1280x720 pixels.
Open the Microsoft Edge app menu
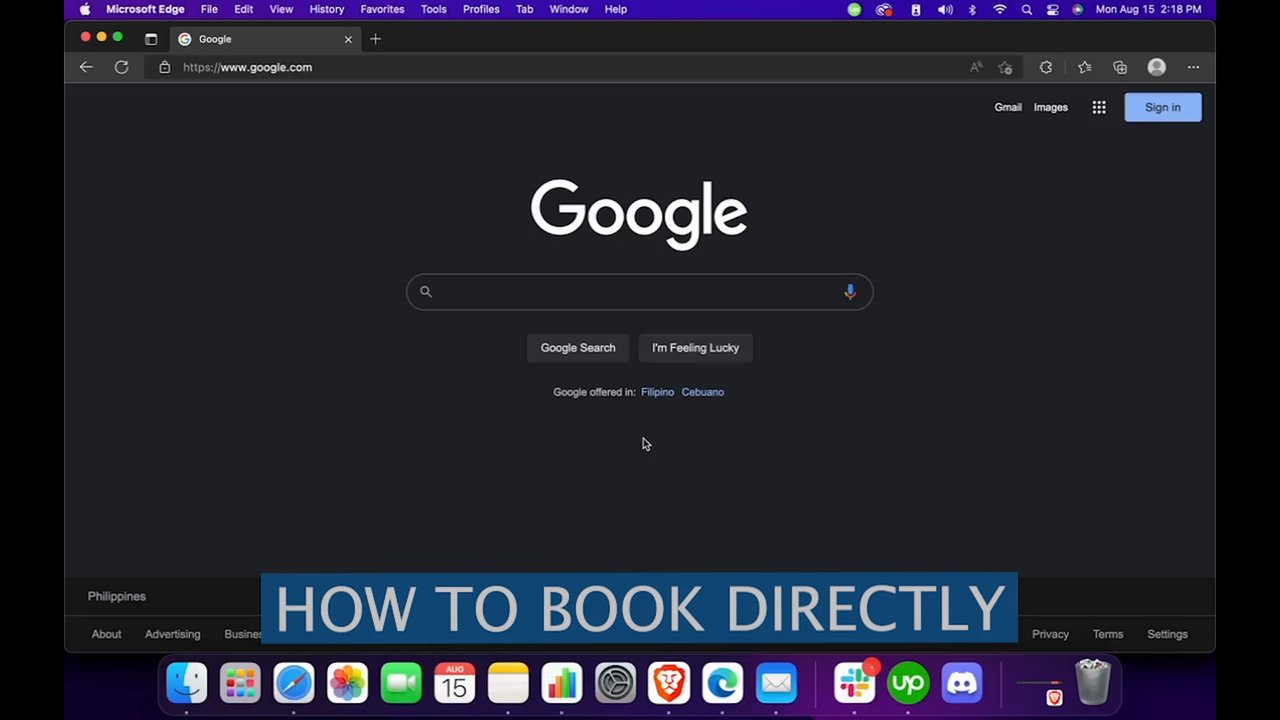pyautogui.click(x=145, y=9)
